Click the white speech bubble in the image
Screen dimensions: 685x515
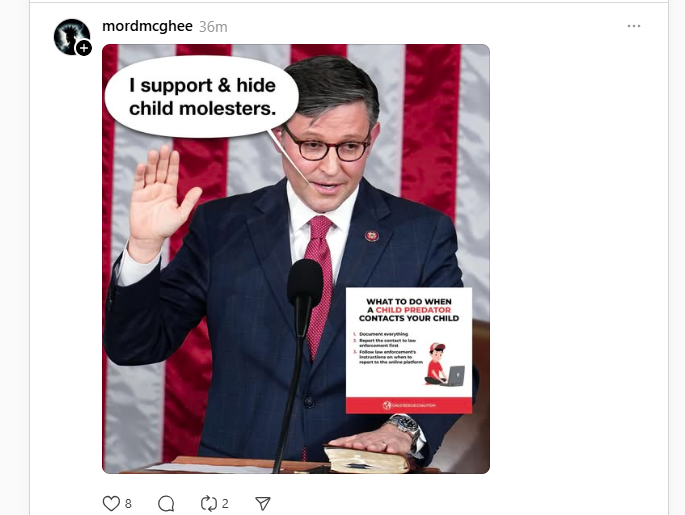click(x=202, y=97)
